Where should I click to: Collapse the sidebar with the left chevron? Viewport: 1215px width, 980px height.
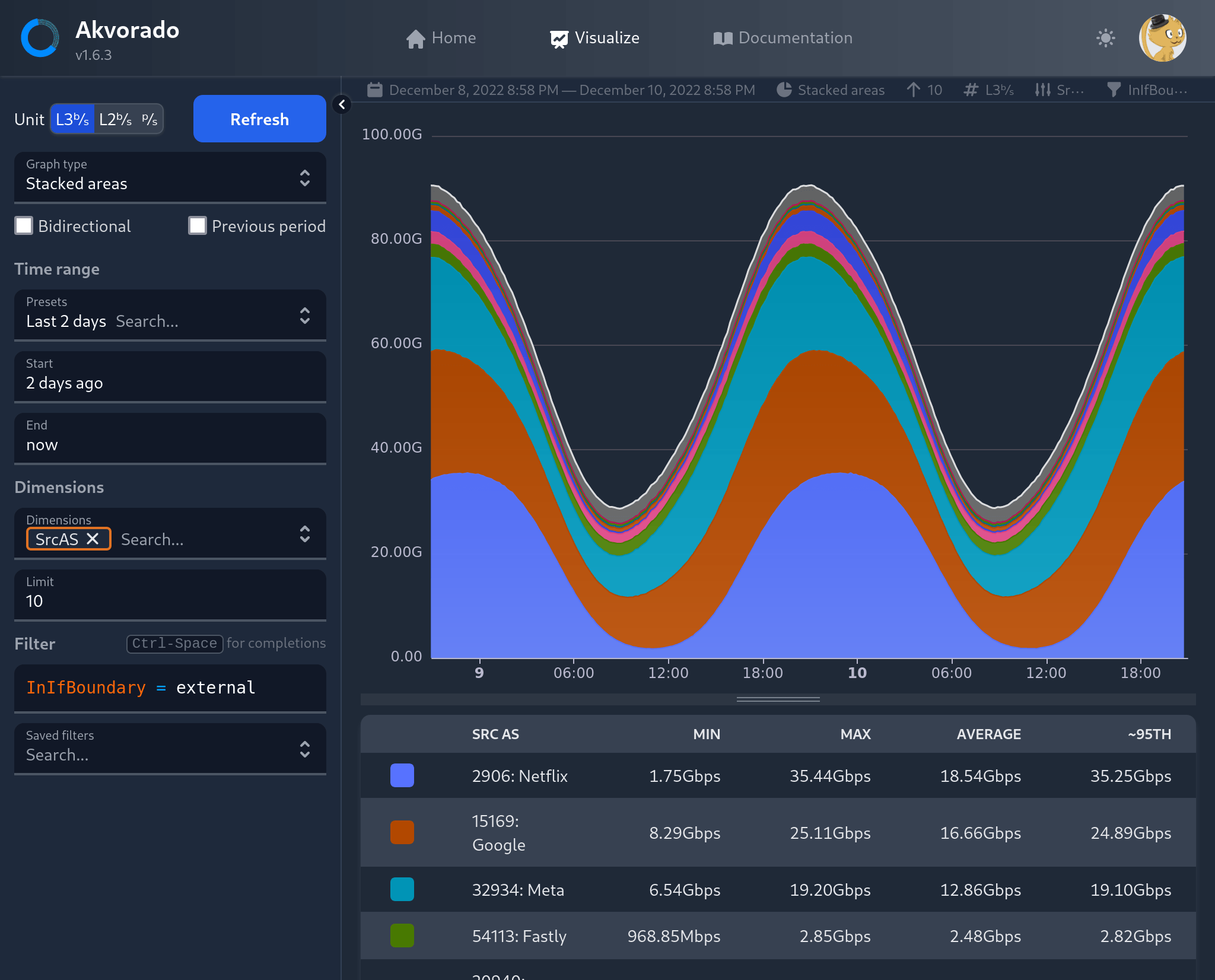point(342,105)
